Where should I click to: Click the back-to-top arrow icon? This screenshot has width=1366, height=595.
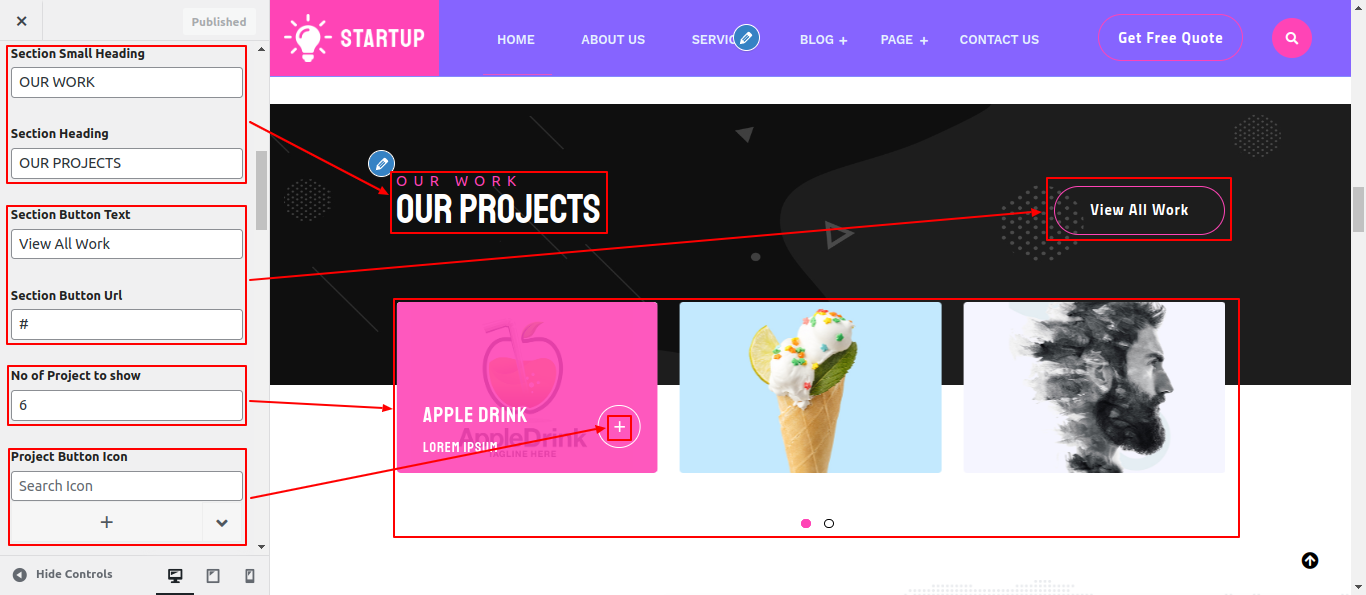pyautogui.click(x=1310, y=561)
